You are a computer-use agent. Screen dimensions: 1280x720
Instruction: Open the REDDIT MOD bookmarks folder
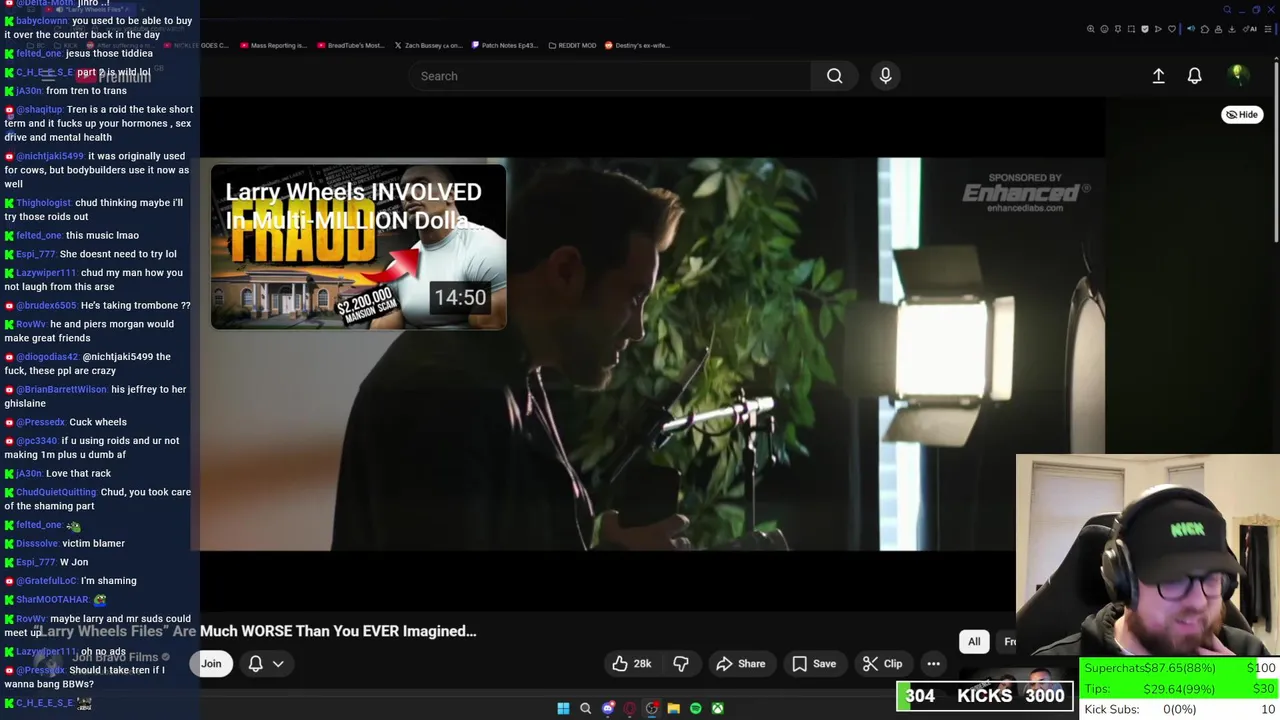tap(572, 45)
